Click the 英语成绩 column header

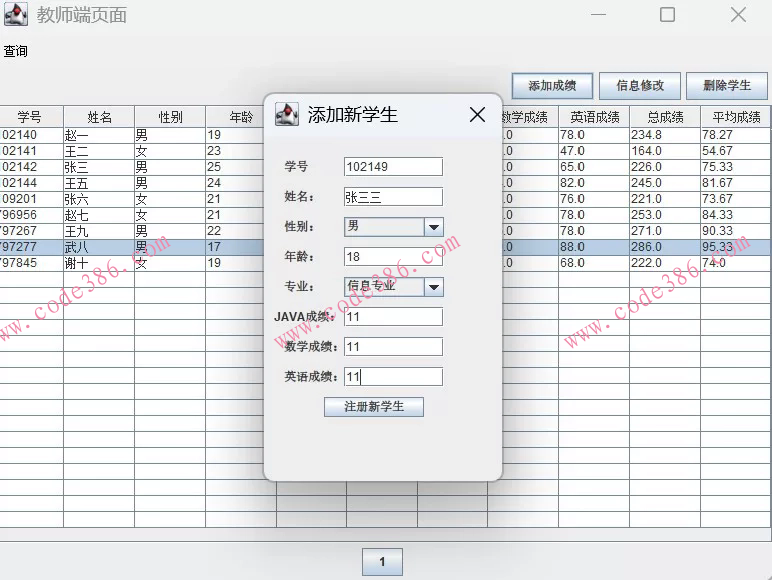594,117
